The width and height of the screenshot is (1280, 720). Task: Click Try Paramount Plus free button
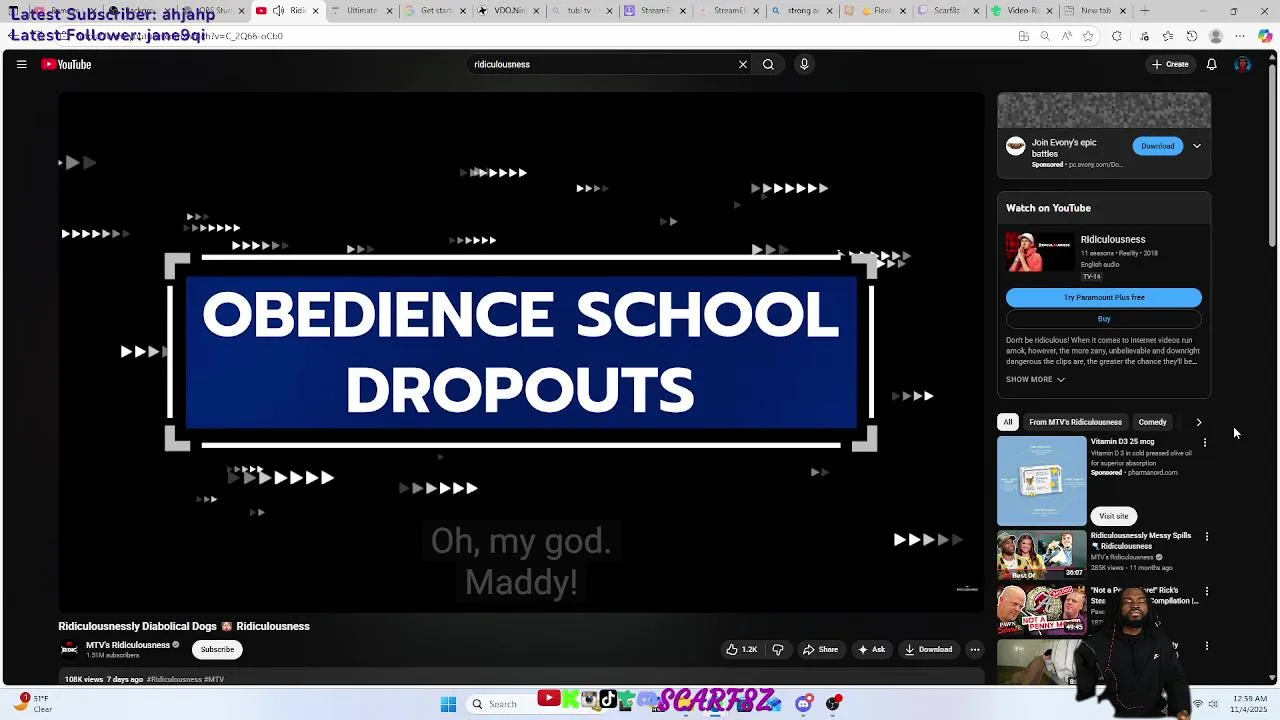point(1104,297)
